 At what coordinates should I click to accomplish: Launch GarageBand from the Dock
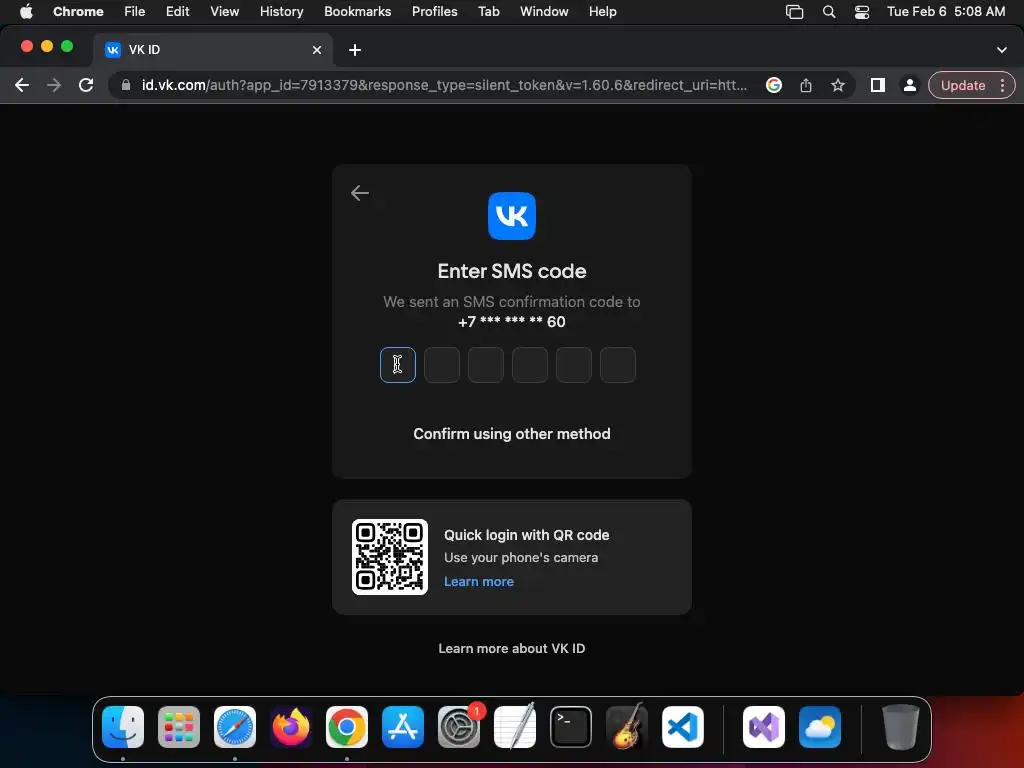(627, 727)
